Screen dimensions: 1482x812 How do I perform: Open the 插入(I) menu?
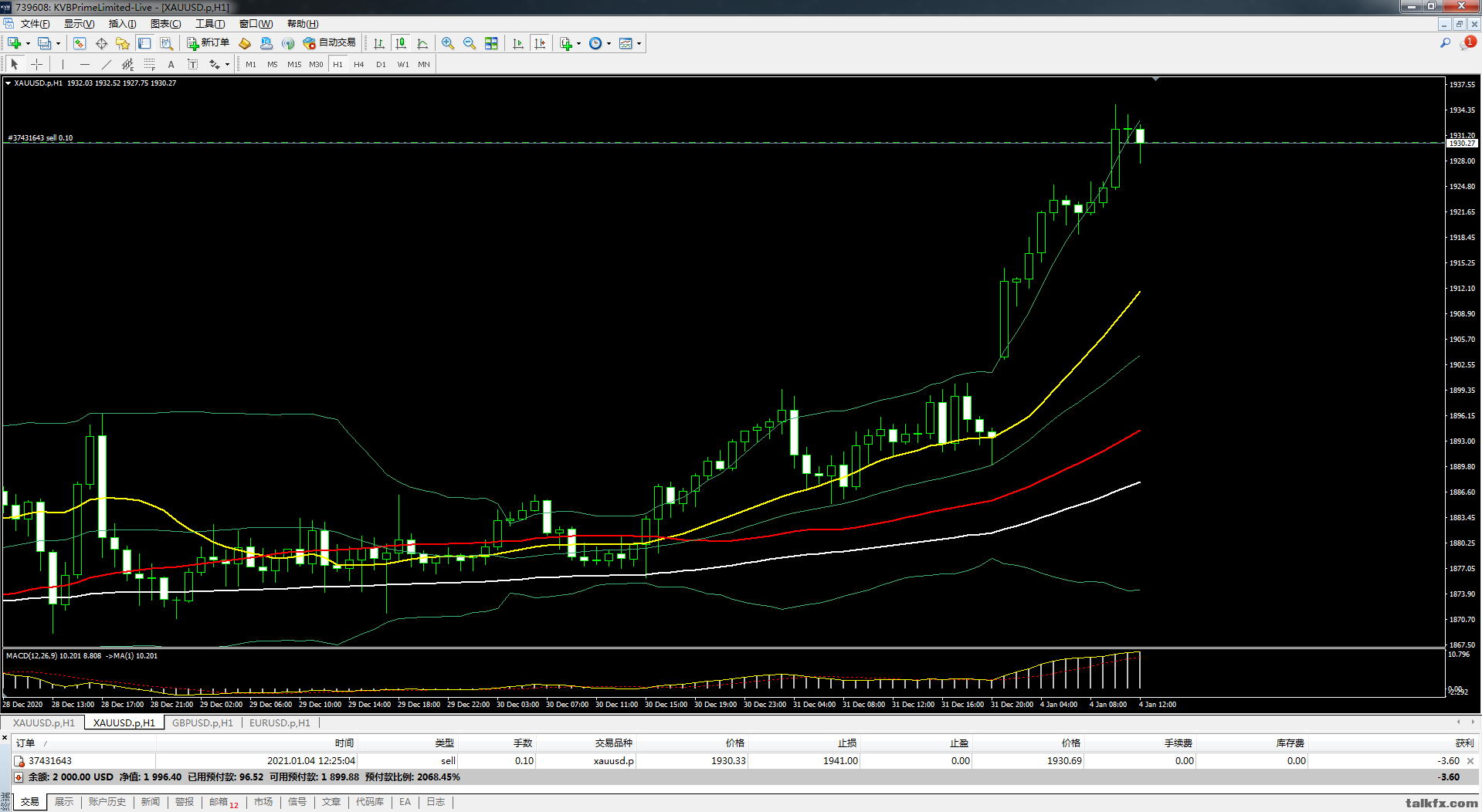point(122,24)
